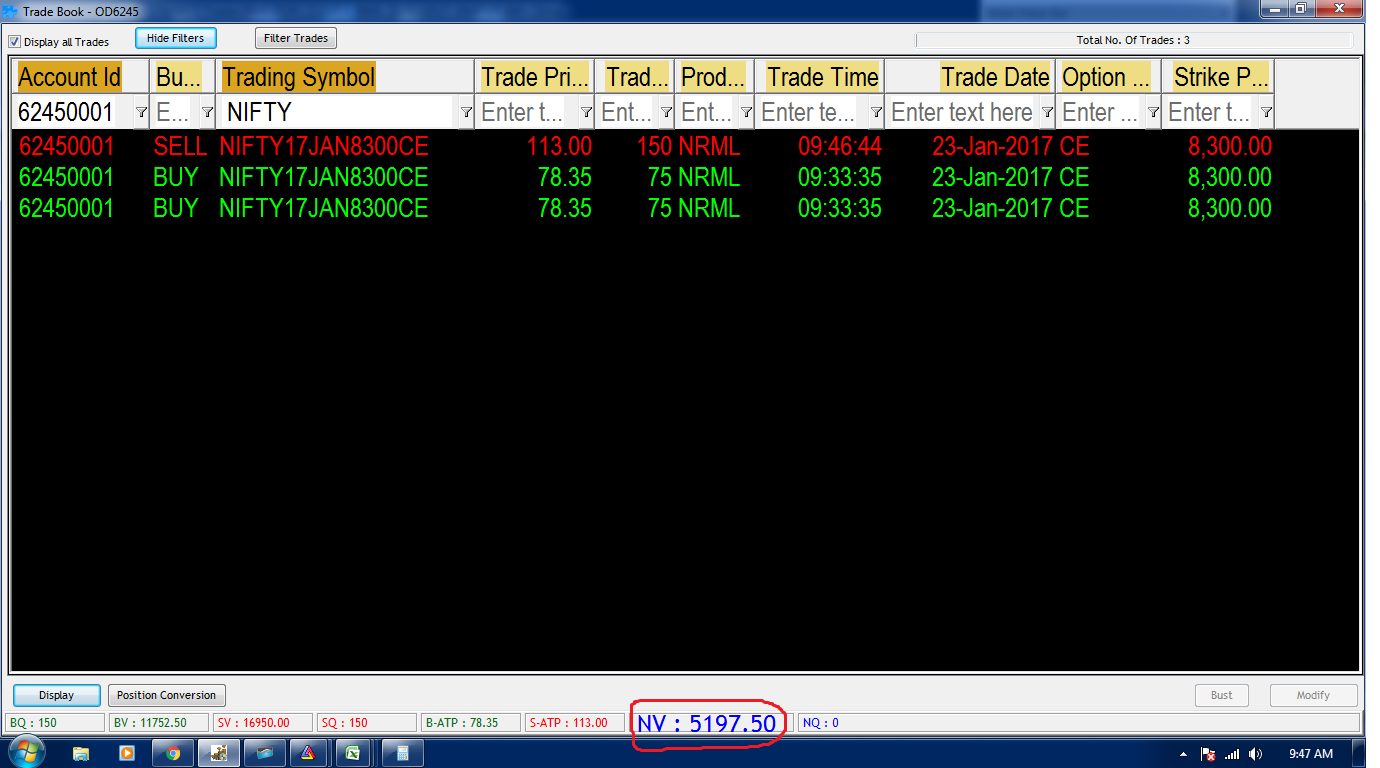Open the volume speaker tray icon
Viewport: 1380px width, 768px height.
click(1255, 754)
